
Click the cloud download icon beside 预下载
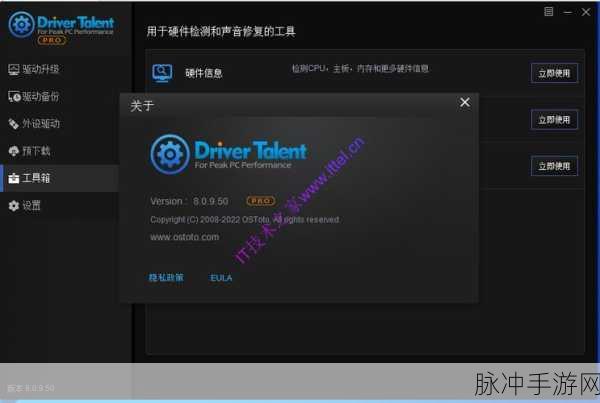[13, 151]
